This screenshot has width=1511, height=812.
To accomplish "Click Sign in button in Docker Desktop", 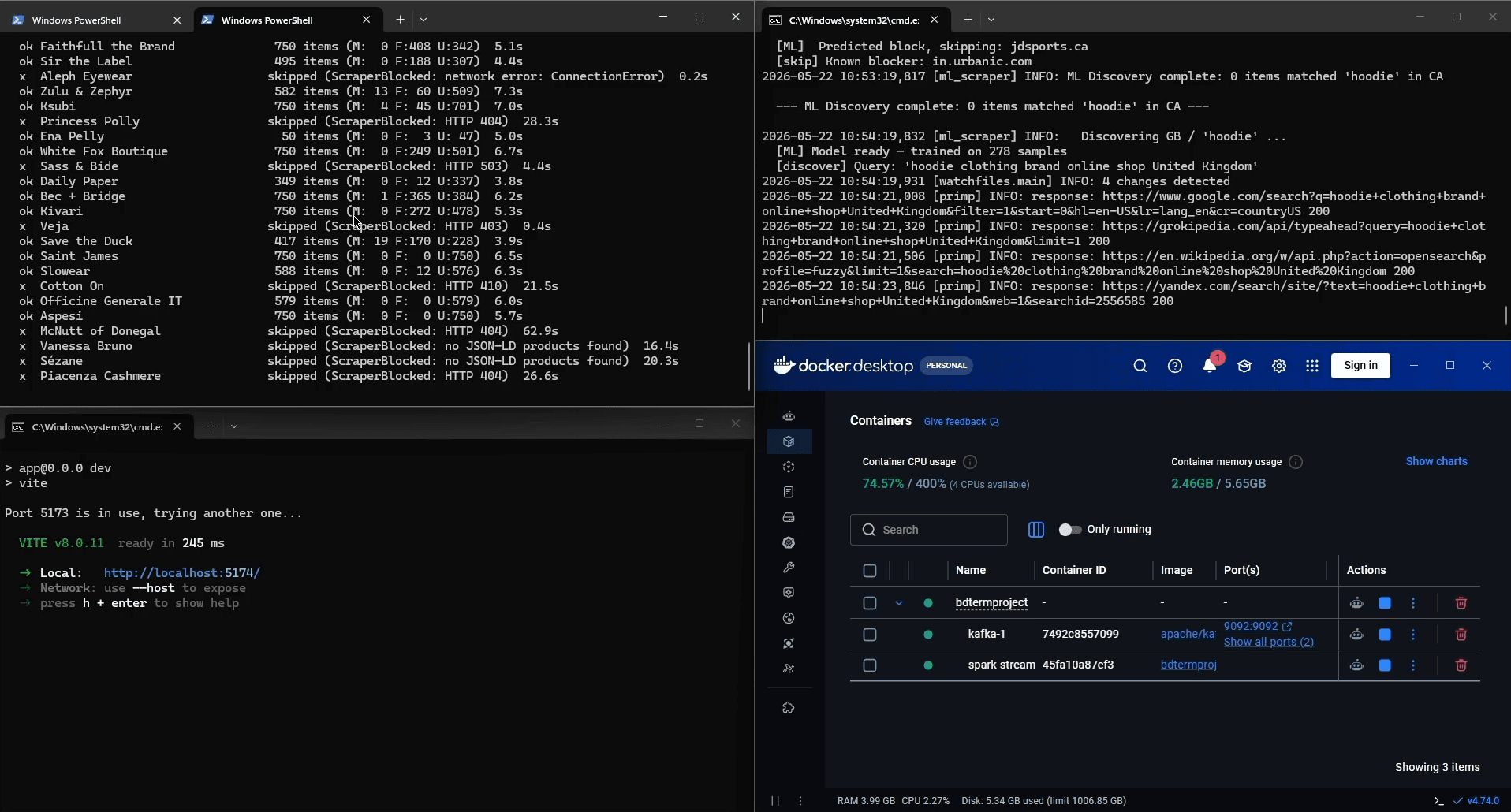I will 1360,365.
